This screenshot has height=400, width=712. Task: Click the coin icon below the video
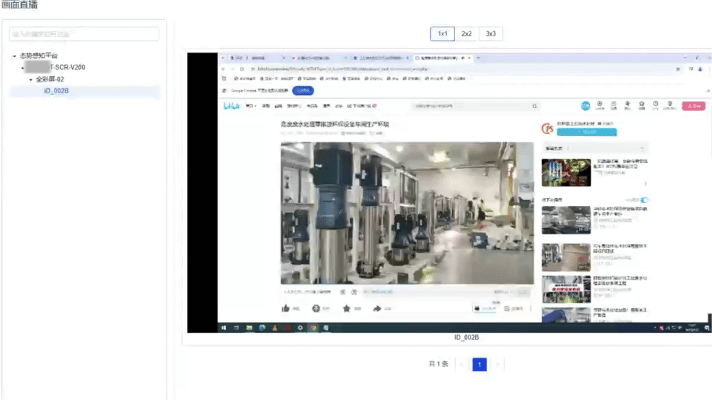pos(316,309)
